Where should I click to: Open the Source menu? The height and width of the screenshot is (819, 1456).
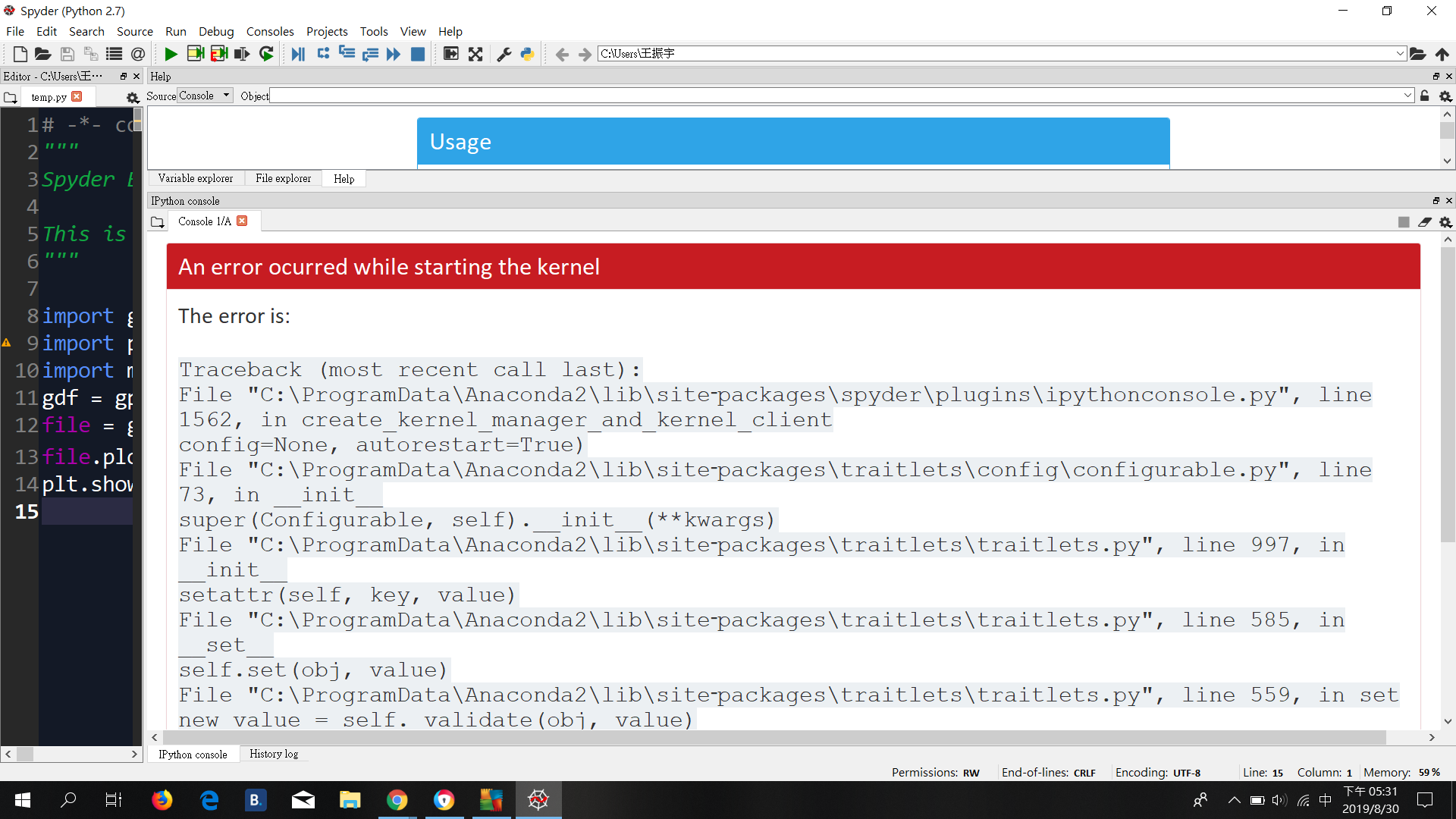[135, 31]
